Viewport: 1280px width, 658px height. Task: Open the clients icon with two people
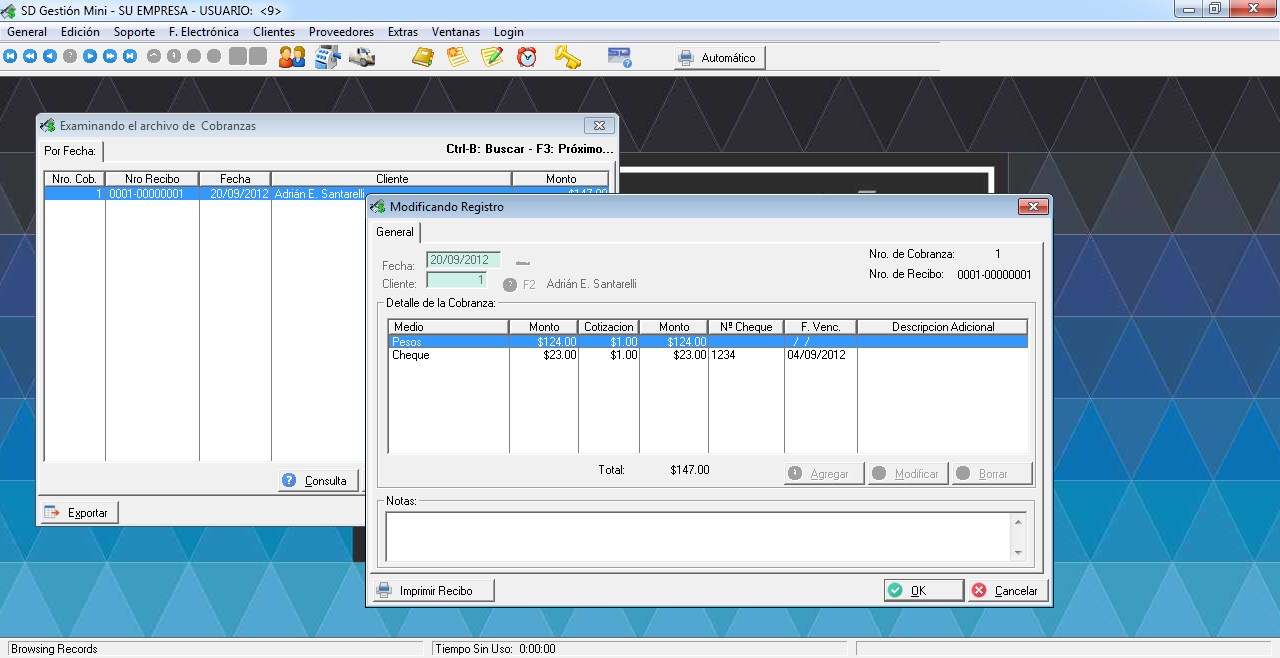[292, 57]
